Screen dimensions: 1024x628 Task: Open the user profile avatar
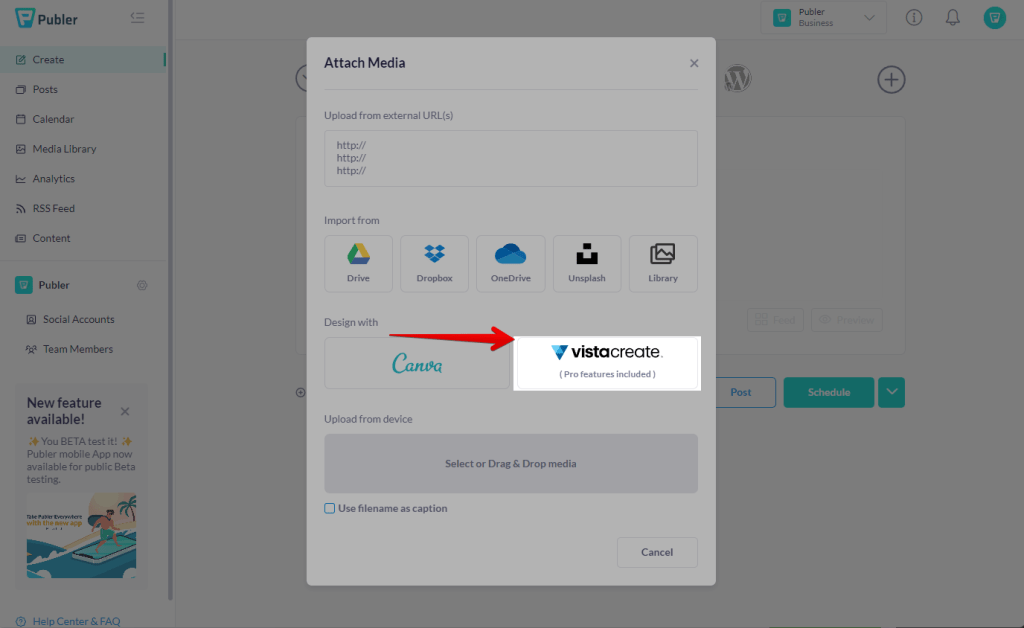995,18
